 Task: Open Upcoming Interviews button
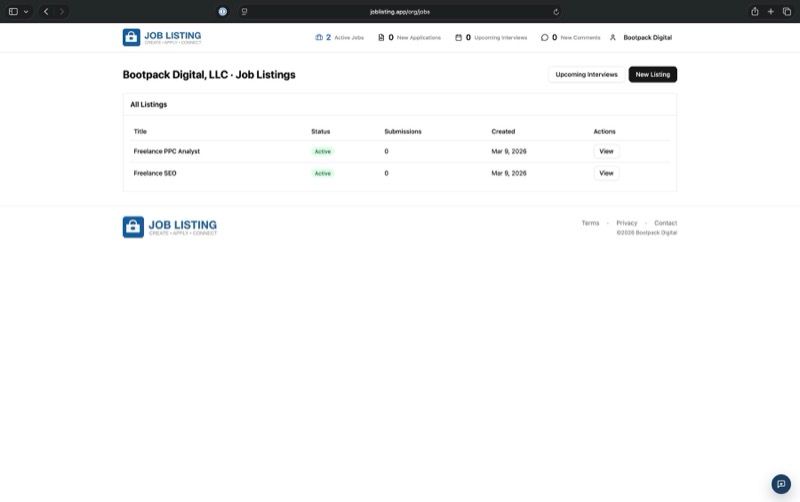pos(586,74)
